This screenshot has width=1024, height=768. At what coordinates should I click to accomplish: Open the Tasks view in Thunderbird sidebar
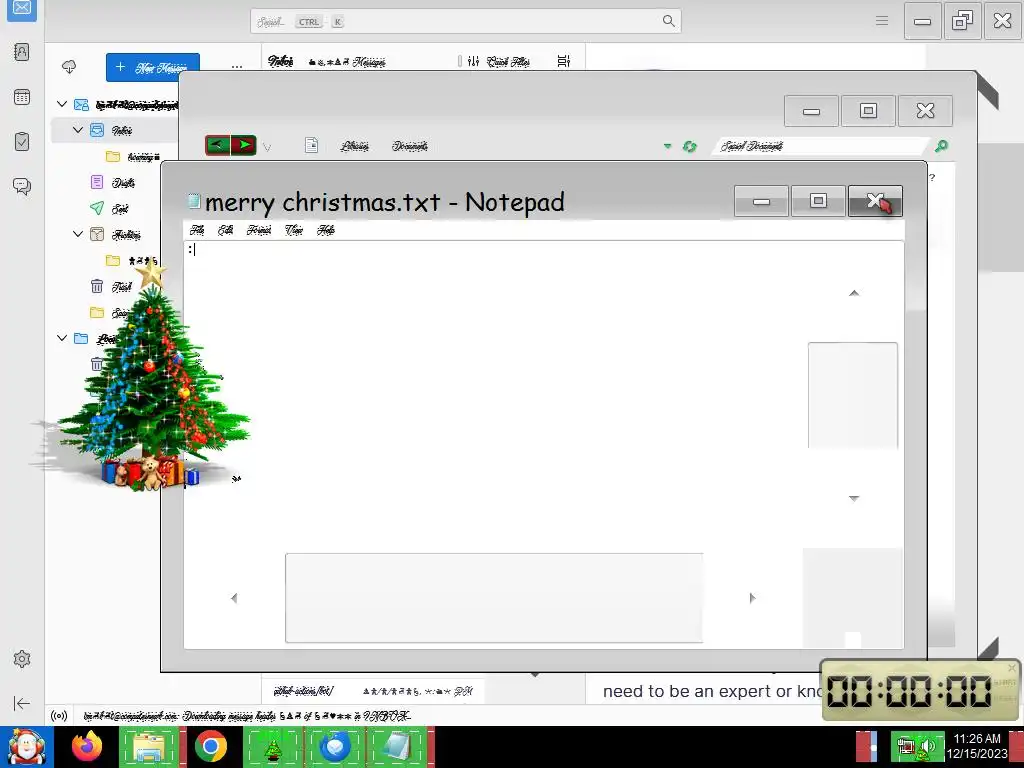(22, 141)
